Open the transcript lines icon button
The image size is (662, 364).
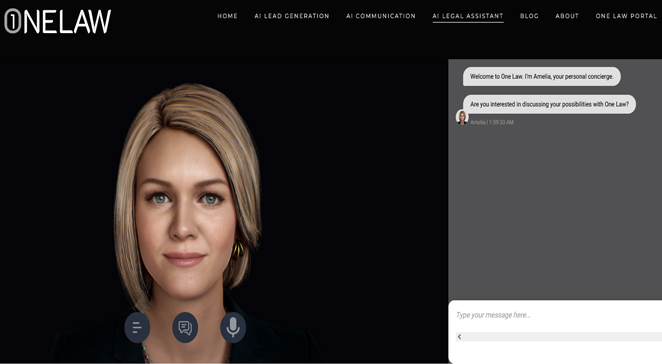(x=137, y=328)
